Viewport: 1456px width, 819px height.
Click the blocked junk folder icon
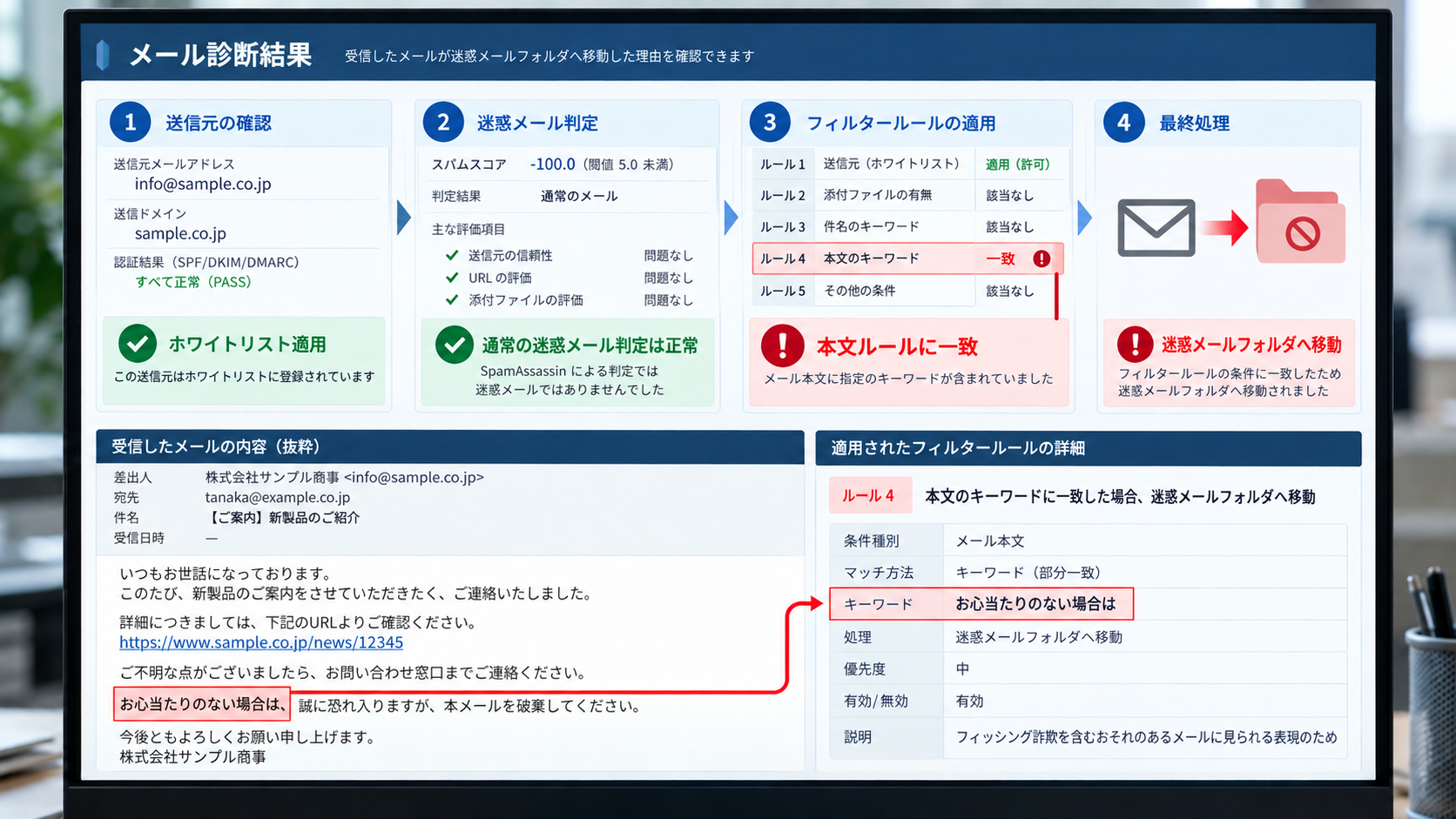click(x=1301, y=221)
